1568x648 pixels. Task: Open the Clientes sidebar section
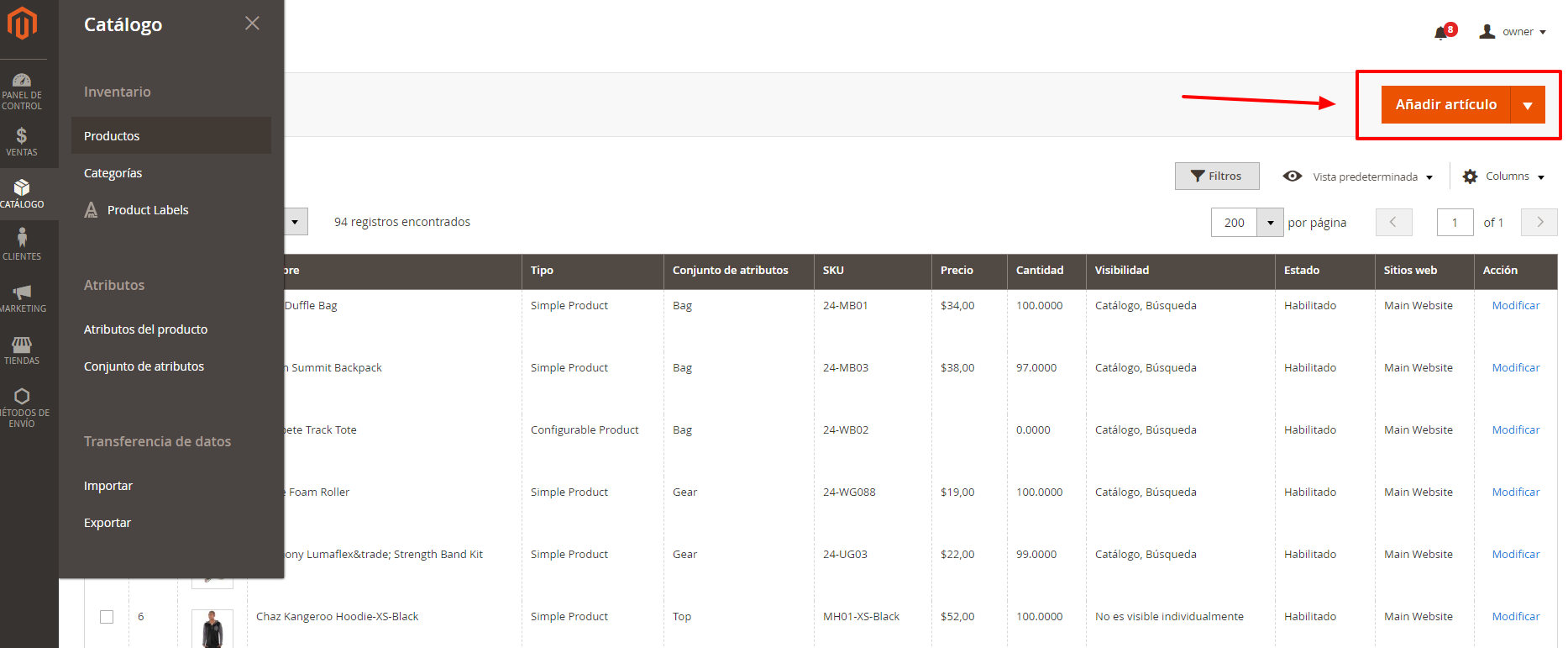[22, 245]
